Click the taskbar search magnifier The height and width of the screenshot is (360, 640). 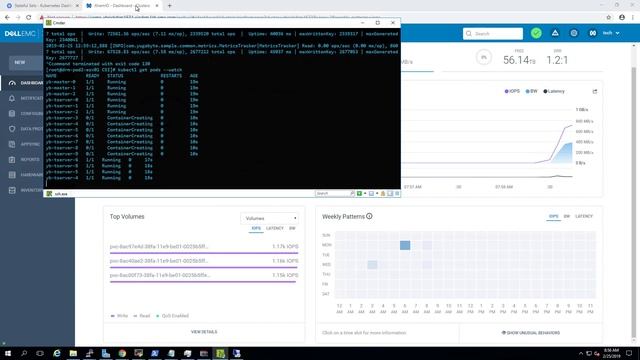[x=24, y=353]
